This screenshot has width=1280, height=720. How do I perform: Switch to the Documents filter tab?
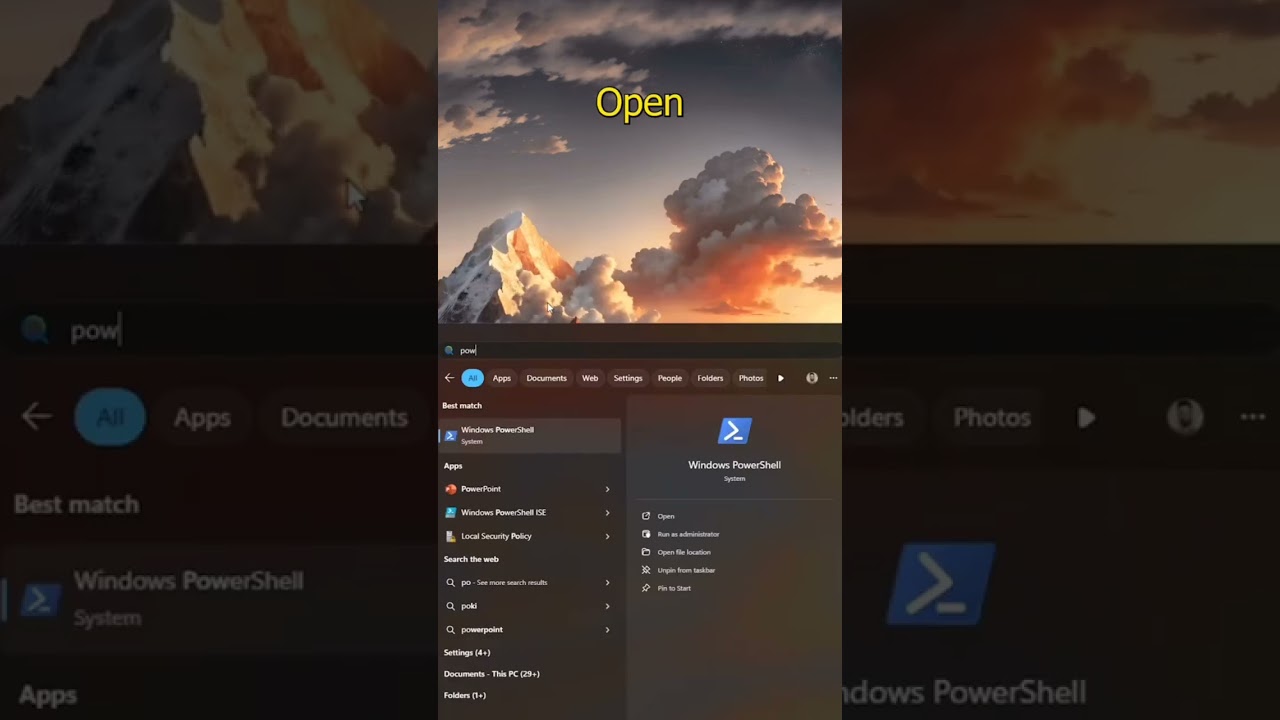coord(546,378)
